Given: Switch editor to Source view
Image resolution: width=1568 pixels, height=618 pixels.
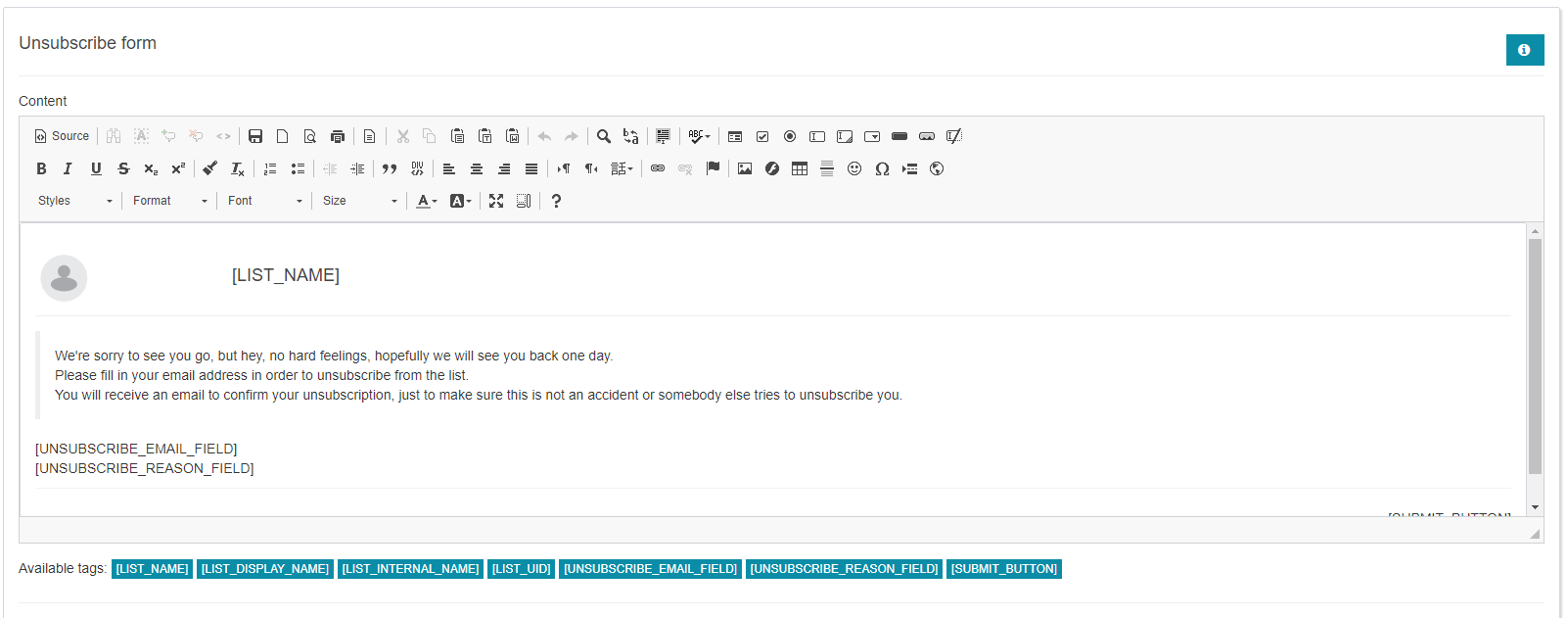Looking at the screenshot, I should (62, 136).
